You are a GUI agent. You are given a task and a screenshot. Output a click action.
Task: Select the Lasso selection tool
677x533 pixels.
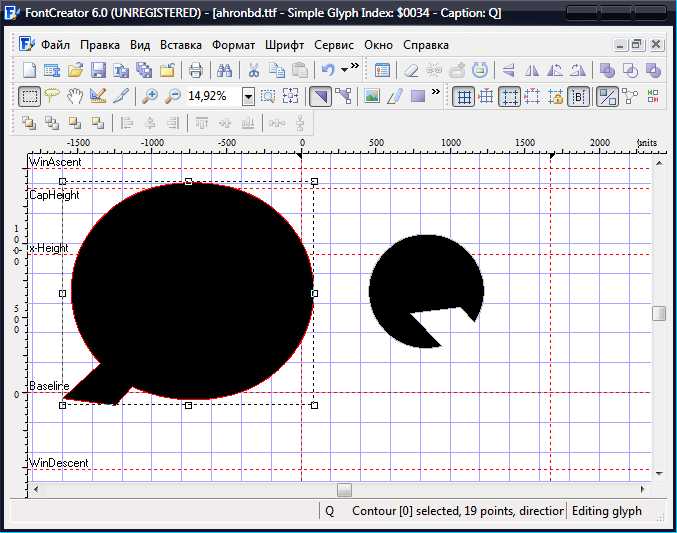[52, 96]
